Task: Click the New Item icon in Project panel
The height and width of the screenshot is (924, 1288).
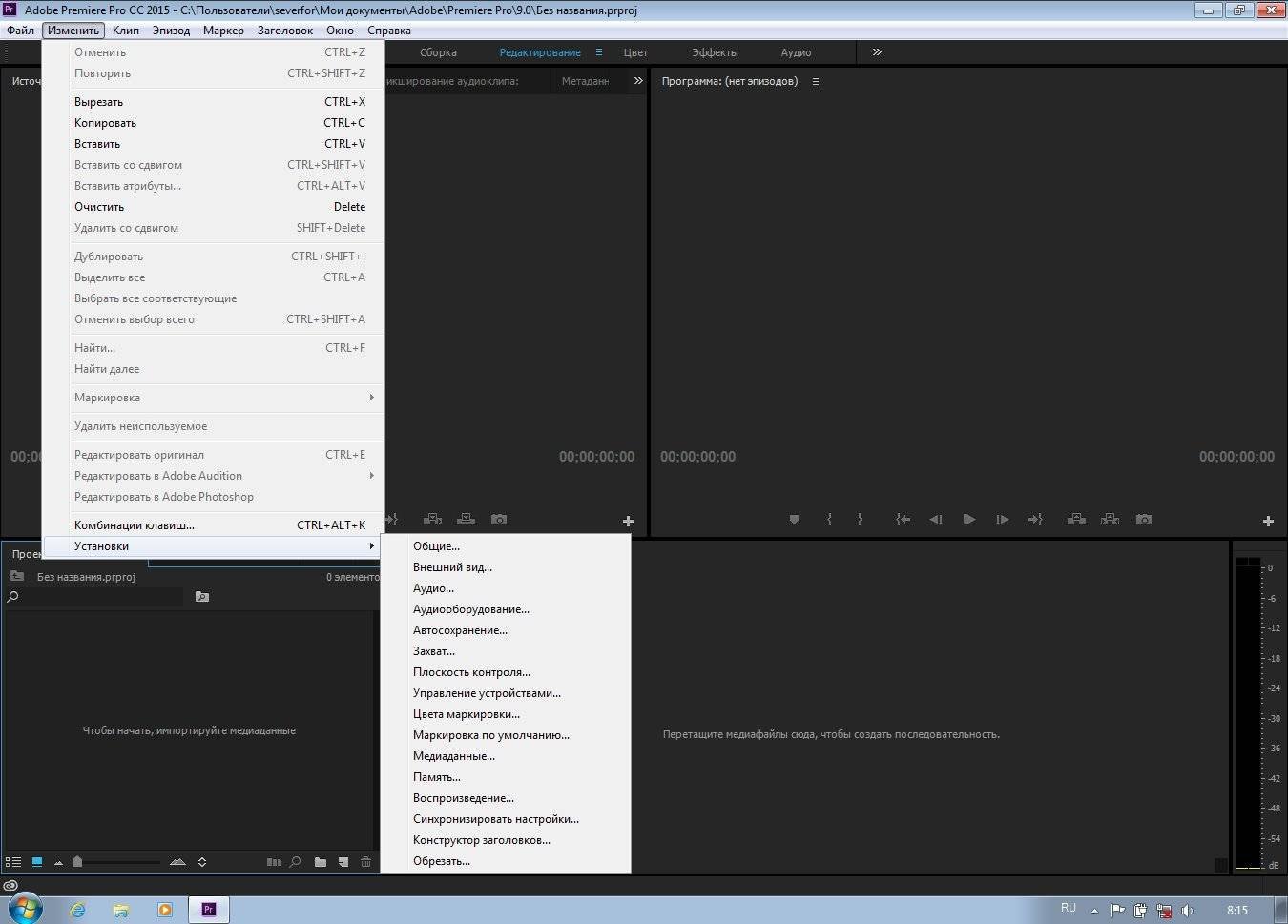Action: coord(343,862)
